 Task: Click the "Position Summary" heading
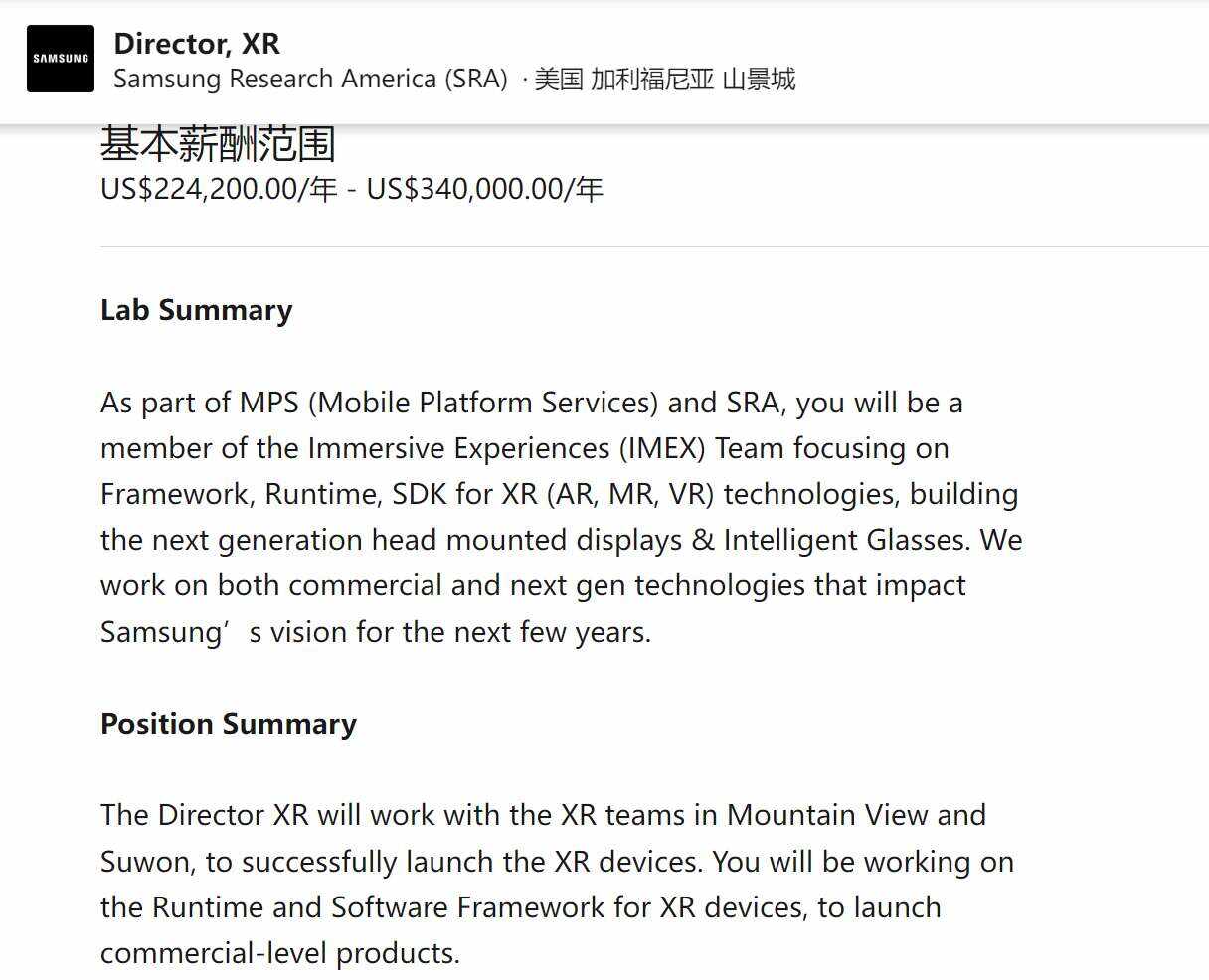click(229, 724)
